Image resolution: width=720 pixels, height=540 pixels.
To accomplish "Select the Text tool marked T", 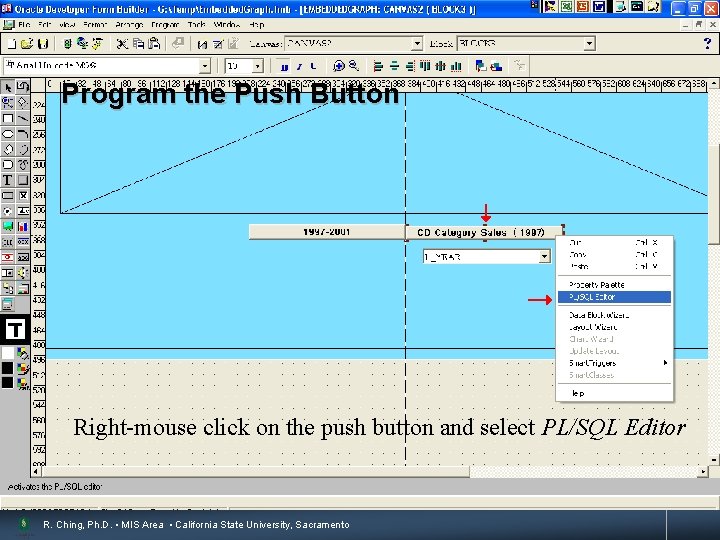I will tap(8, 180).
